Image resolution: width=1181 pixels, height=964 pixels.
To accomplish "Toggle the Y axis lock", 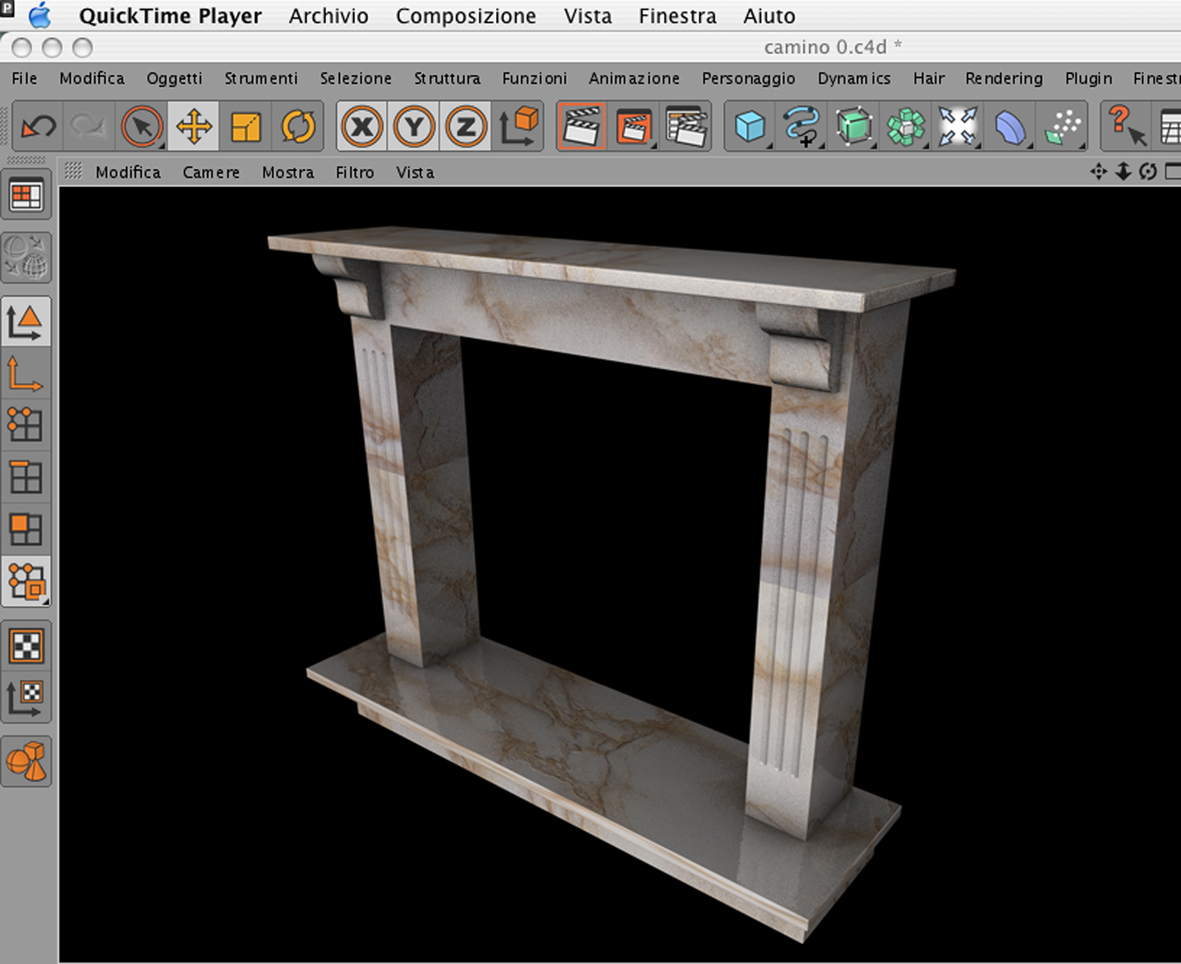I will [414, 127].
